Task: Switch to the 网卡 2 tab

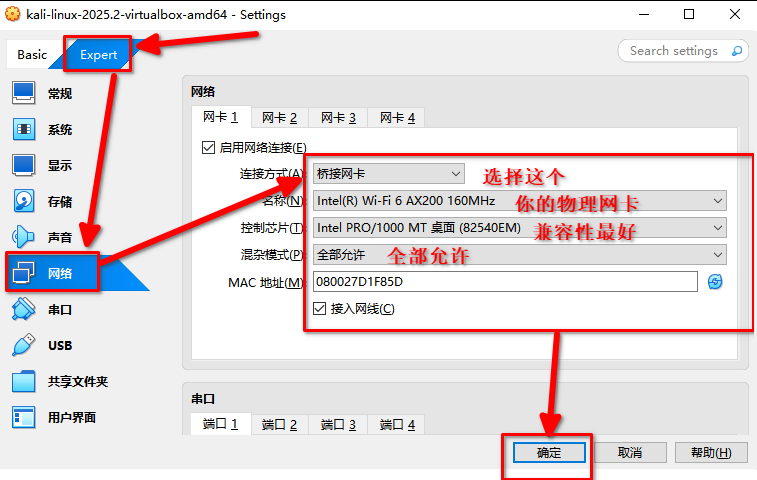Action: tap(278, 118)
